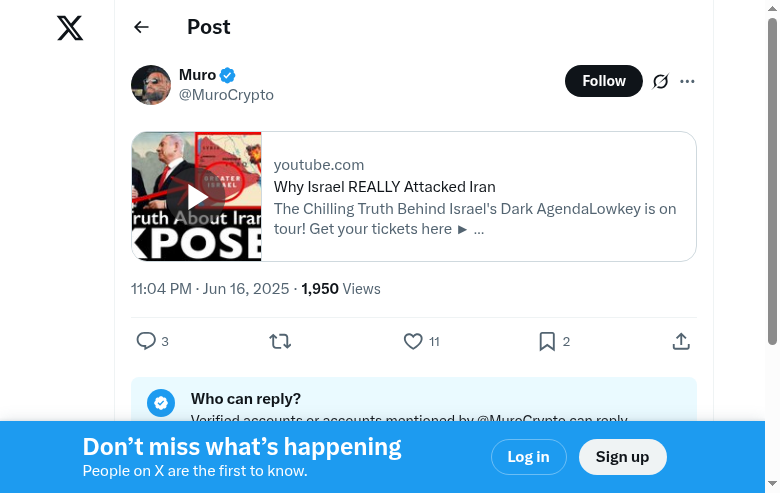Image resolution: width=780 pixels, height=493 pixels.
Task: Click the 'Who can reply?' checkmark icon
Action: [x=161, y=403]
